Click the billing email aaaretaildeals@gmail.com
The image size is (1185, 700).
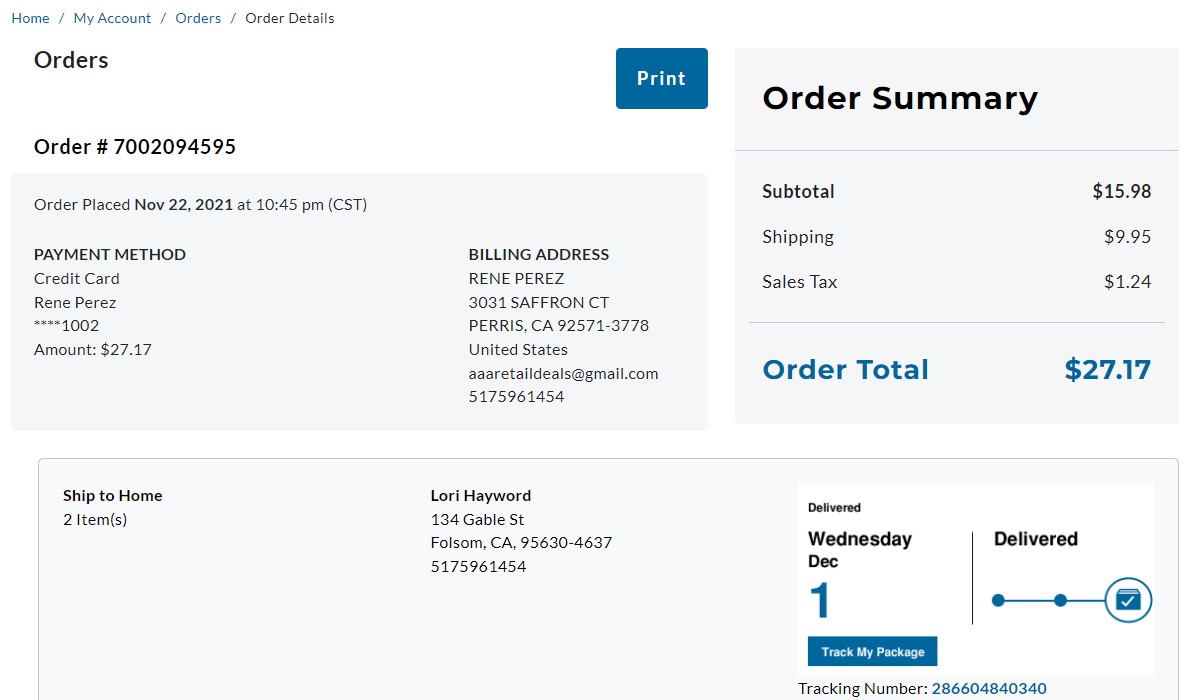pos(563,373)
